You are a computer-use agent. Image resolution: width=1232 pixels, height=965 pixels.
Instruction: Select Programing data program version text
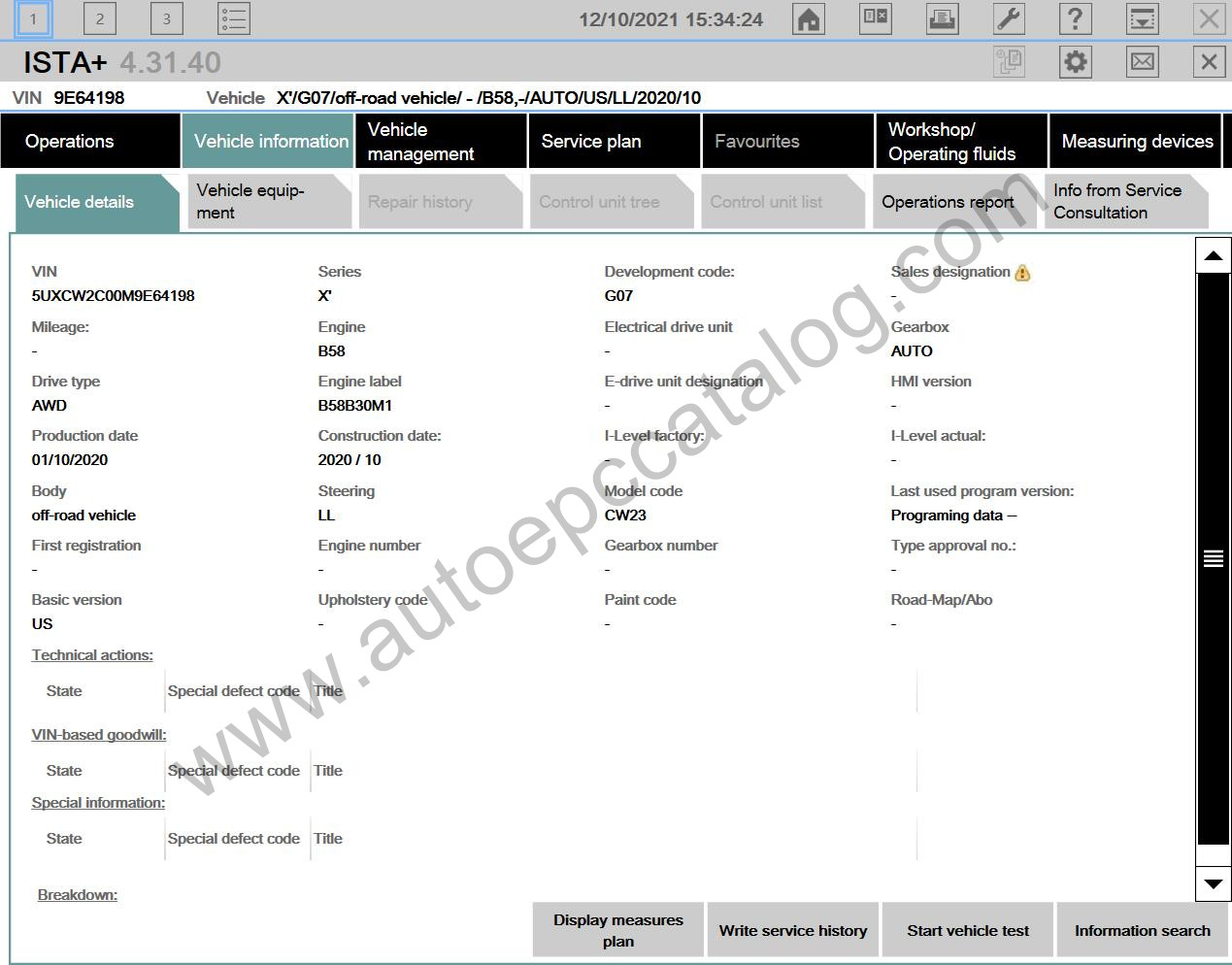953,516
